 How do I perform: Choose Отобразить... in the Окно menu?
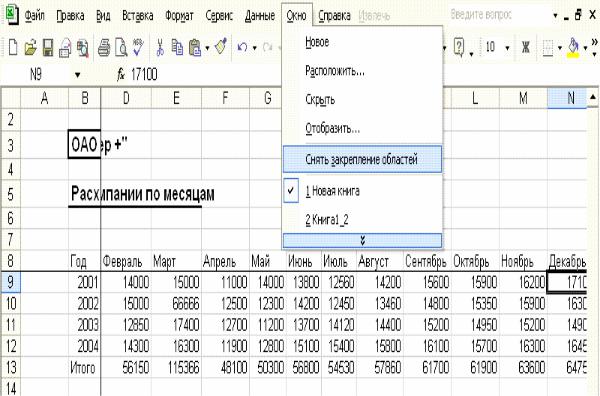[362, 129]
